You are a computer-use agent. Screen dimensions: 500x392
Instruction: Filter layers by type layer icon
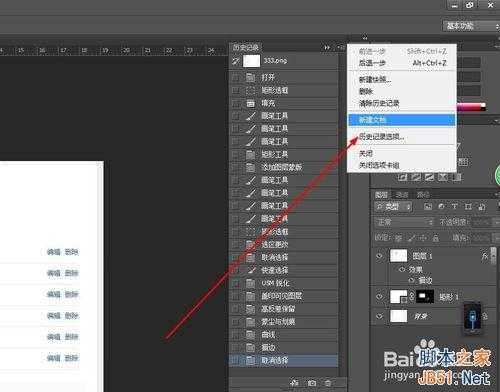455,207
